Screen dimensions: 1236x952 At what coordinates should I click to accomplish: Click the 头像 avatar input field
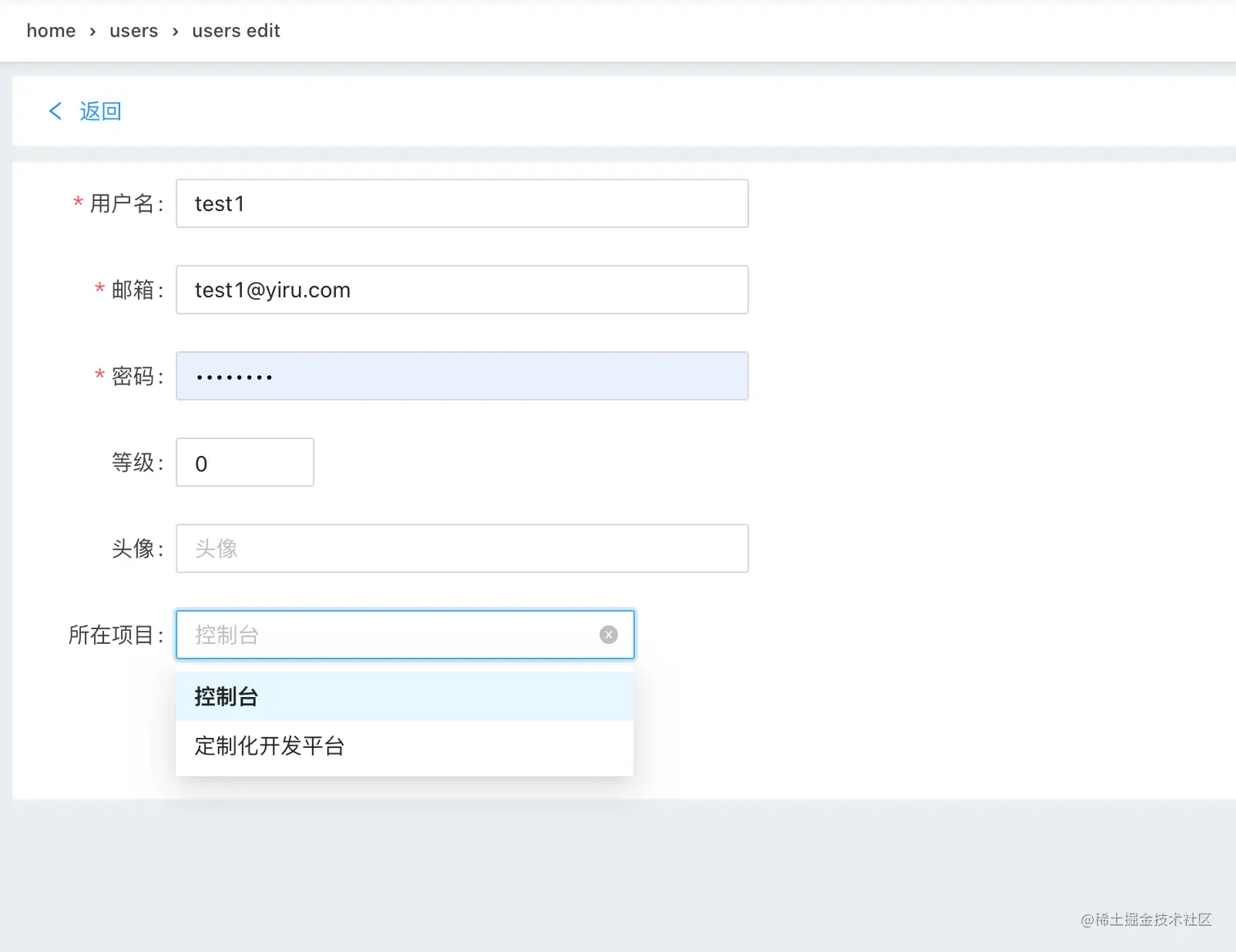462,548
